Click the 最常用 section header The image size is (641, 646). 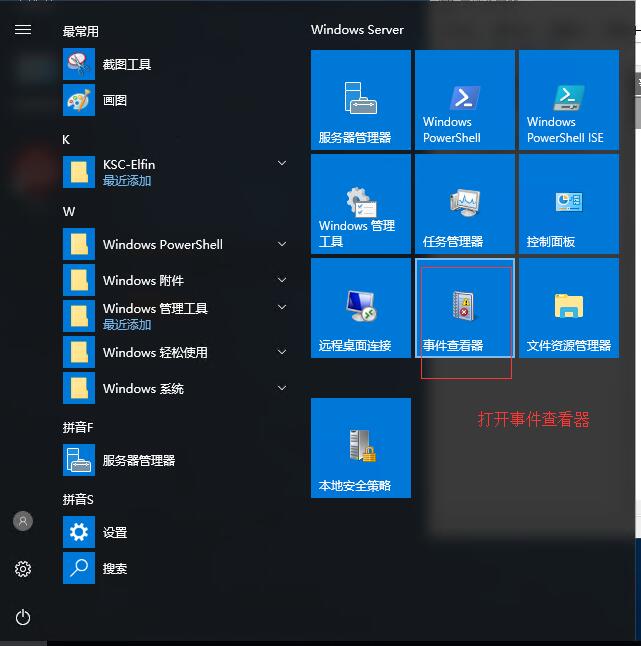(x=80, y=31)
